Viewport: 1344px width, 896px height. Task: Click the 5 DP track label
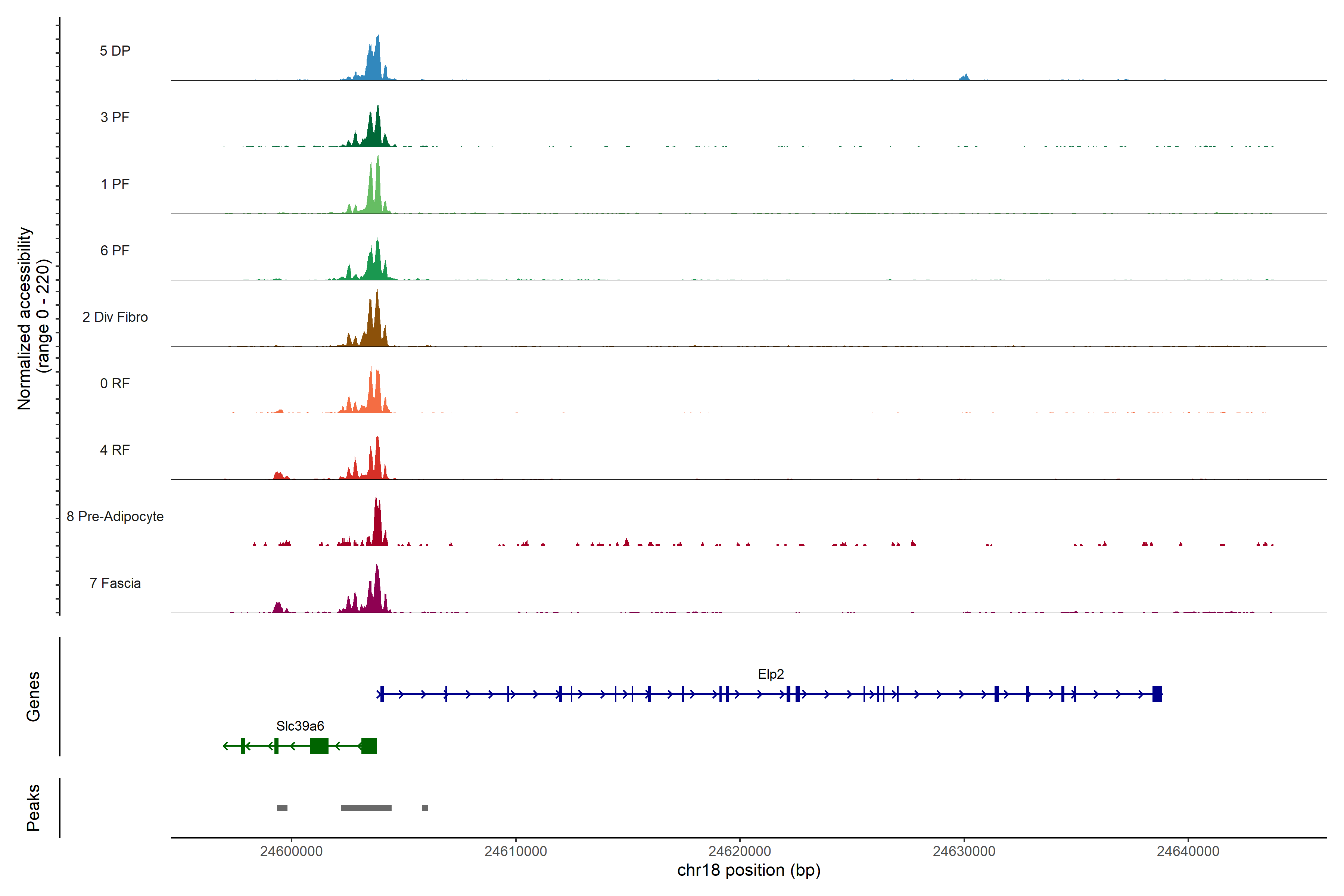(115, 51)
